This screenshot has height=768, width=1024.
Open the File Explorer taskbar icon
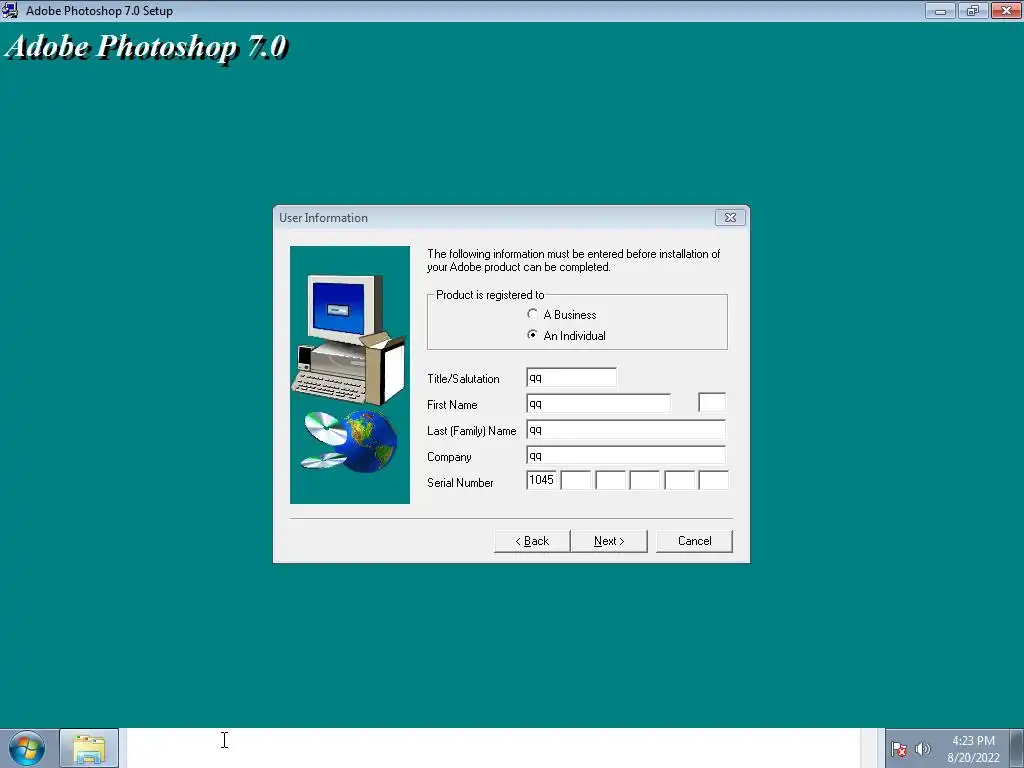pyautogui.click(x=89, y=748)
